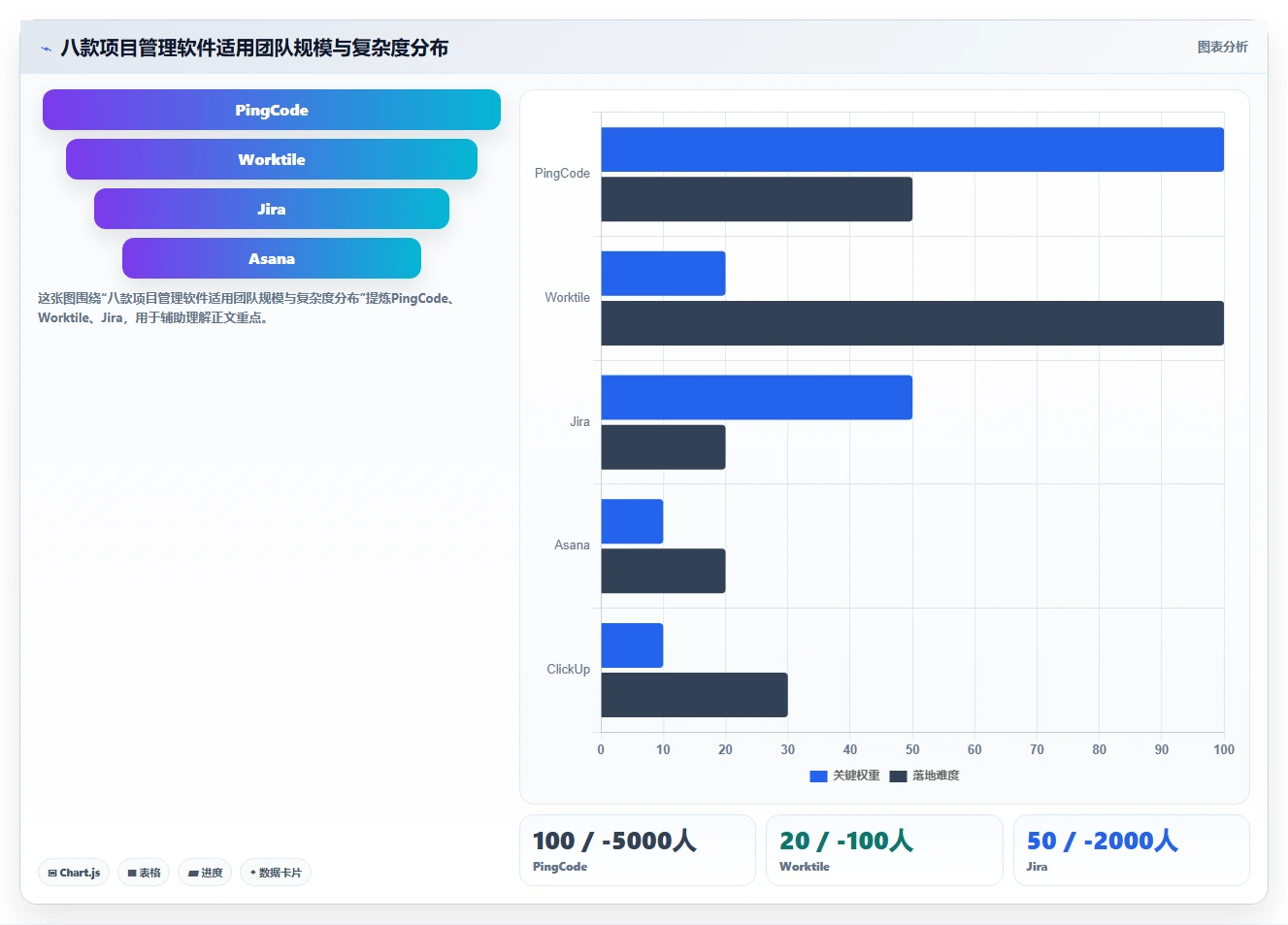The width and height of the screenshot is (1288, 925).
Task: Click the Asana y-axis label
Action: click(x=572, y=545)
